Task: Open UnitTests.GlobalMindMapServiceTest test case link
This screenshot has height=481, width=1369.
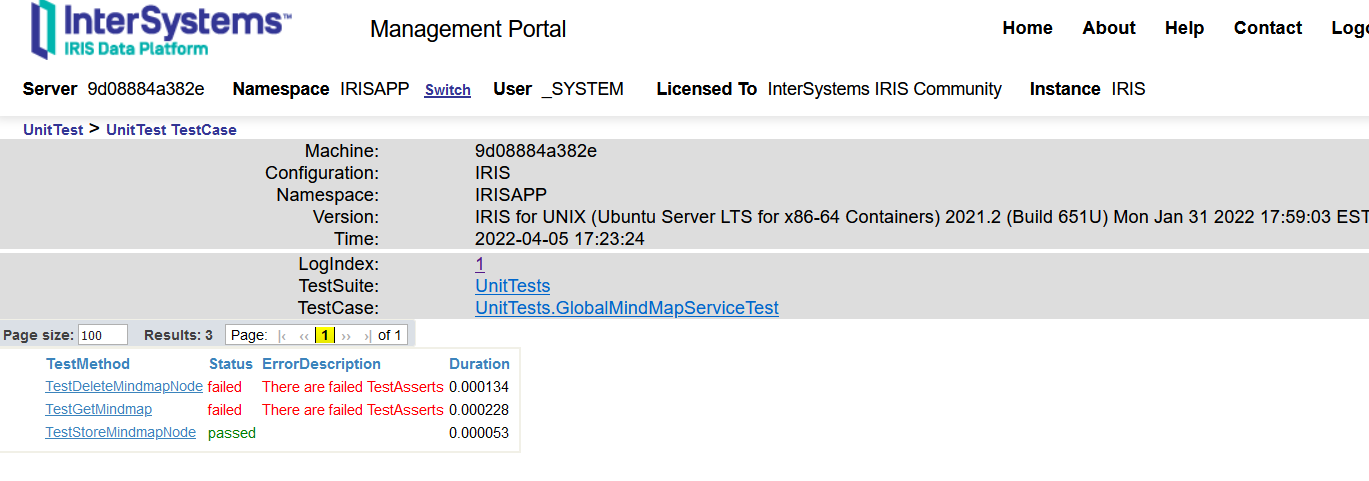Action: (626, 308)
